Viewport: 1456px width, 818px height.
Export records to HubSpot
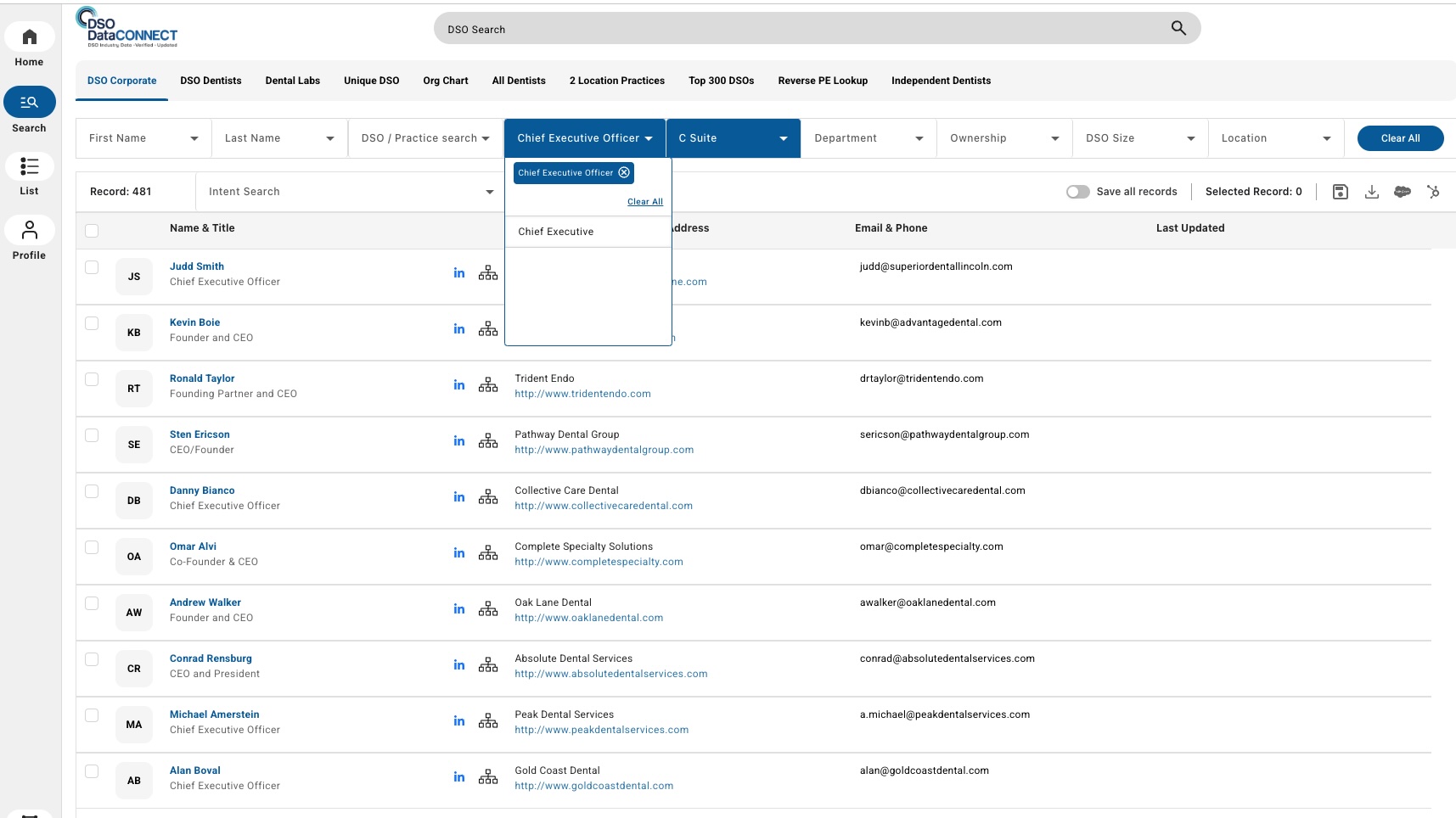click(1434, 192)
